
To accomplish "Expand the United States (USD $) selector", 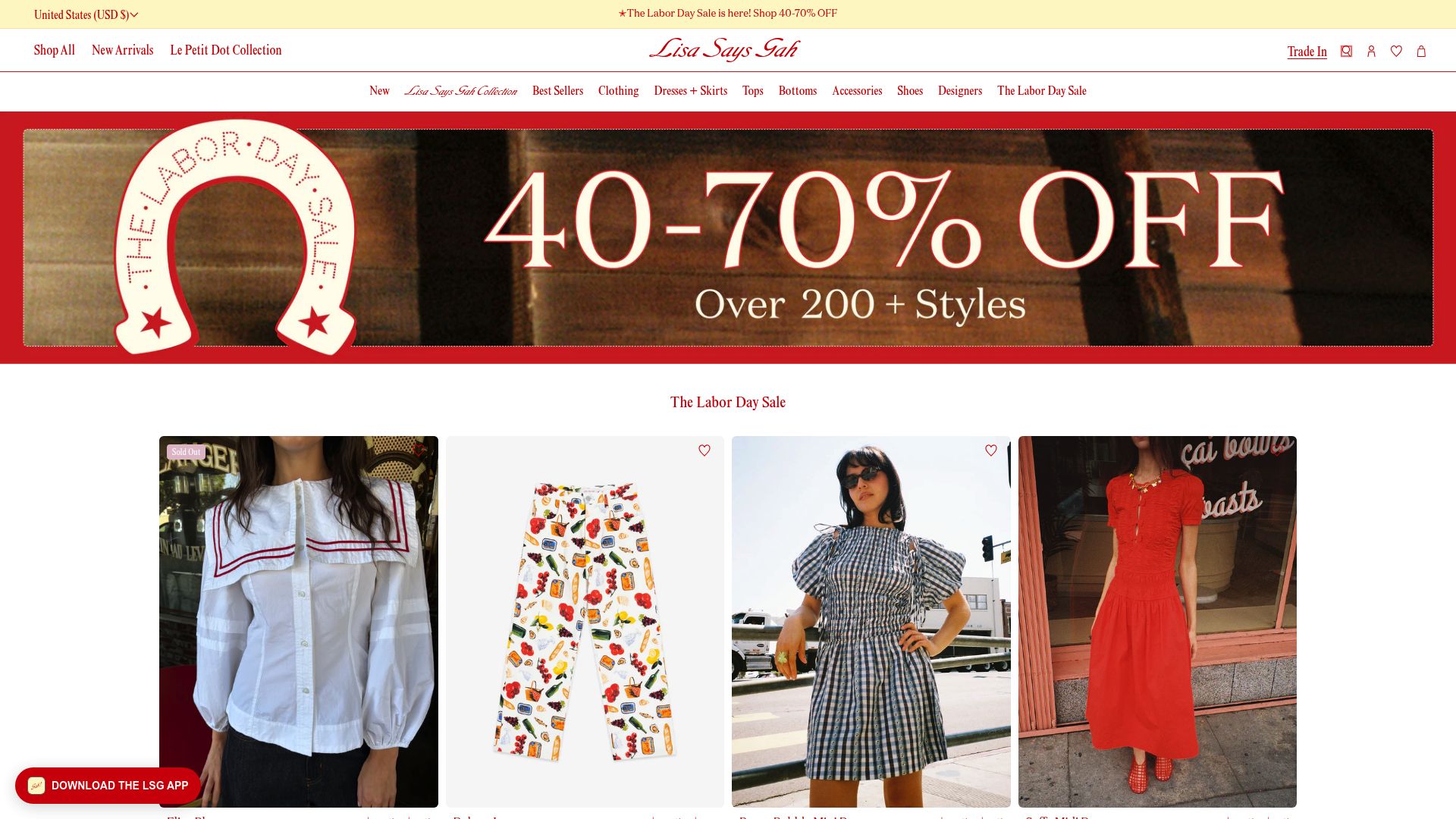I will pyautogui.click(x=86, y=14).
